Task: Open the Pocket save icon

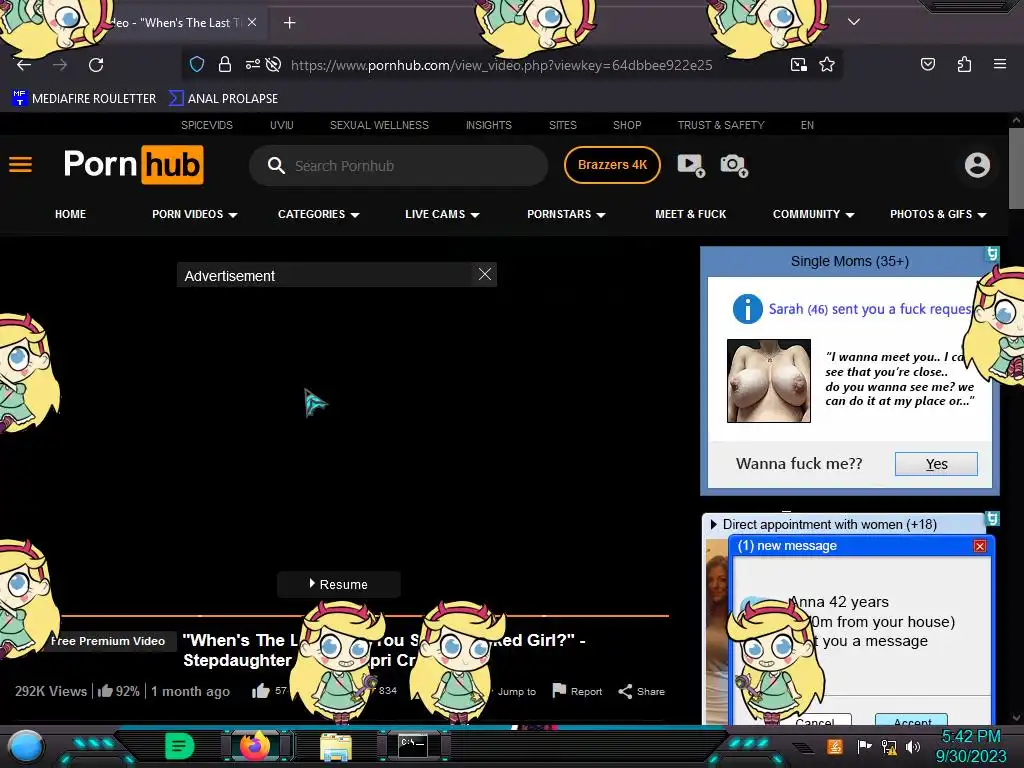Action: [927, 64]
